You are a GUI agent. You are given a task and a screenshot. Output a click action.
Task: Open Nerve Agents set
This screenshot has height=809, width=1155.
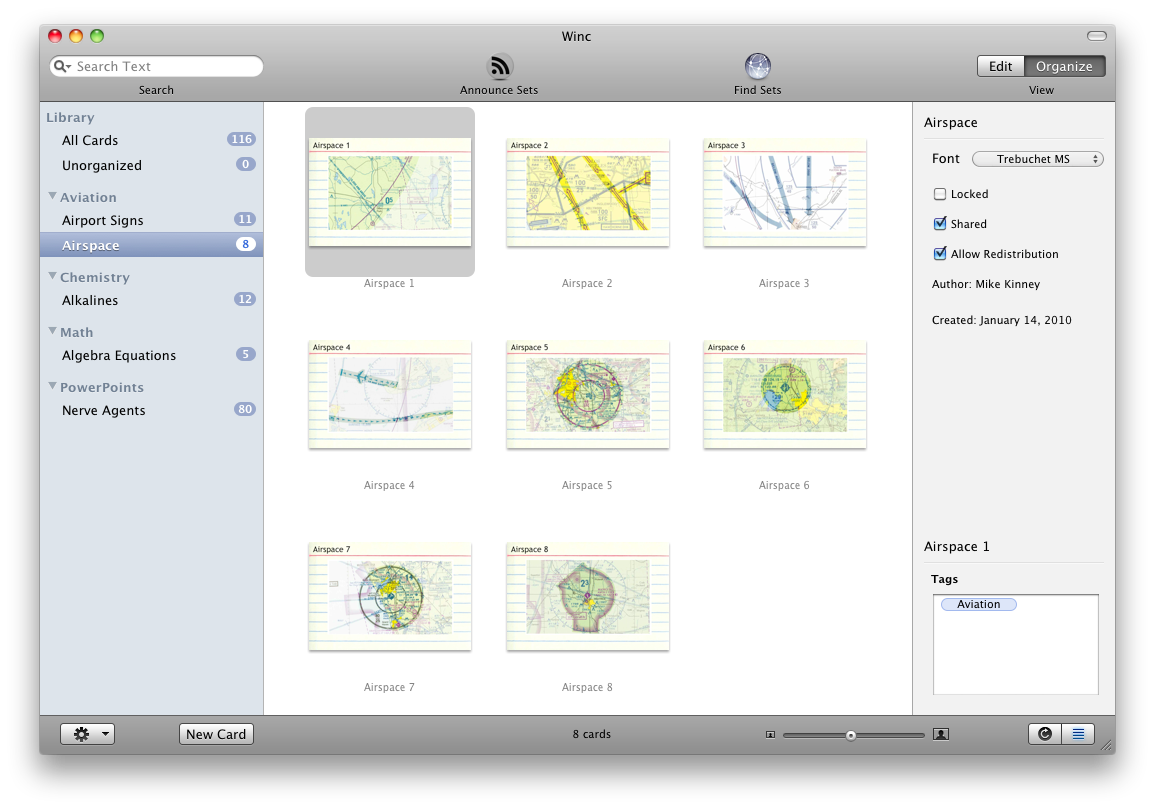(151, 410)
